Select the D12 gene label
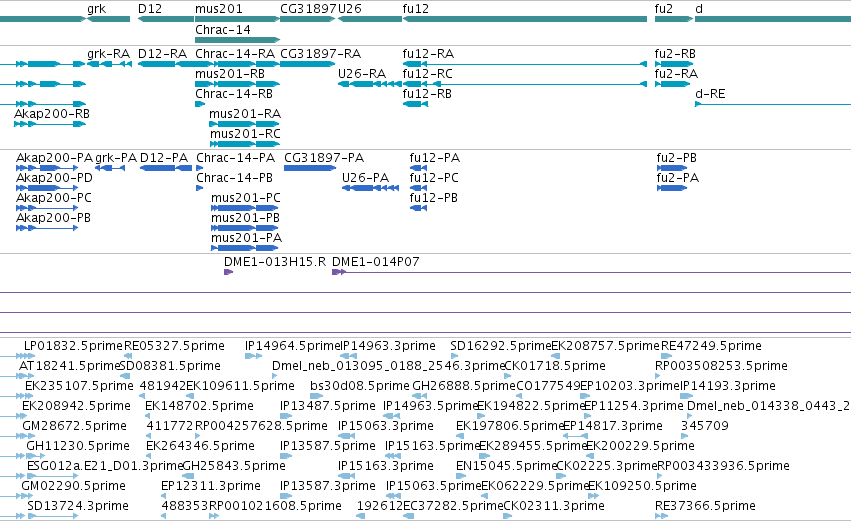This screenshot has height=521, width=851. pos(150,9)
